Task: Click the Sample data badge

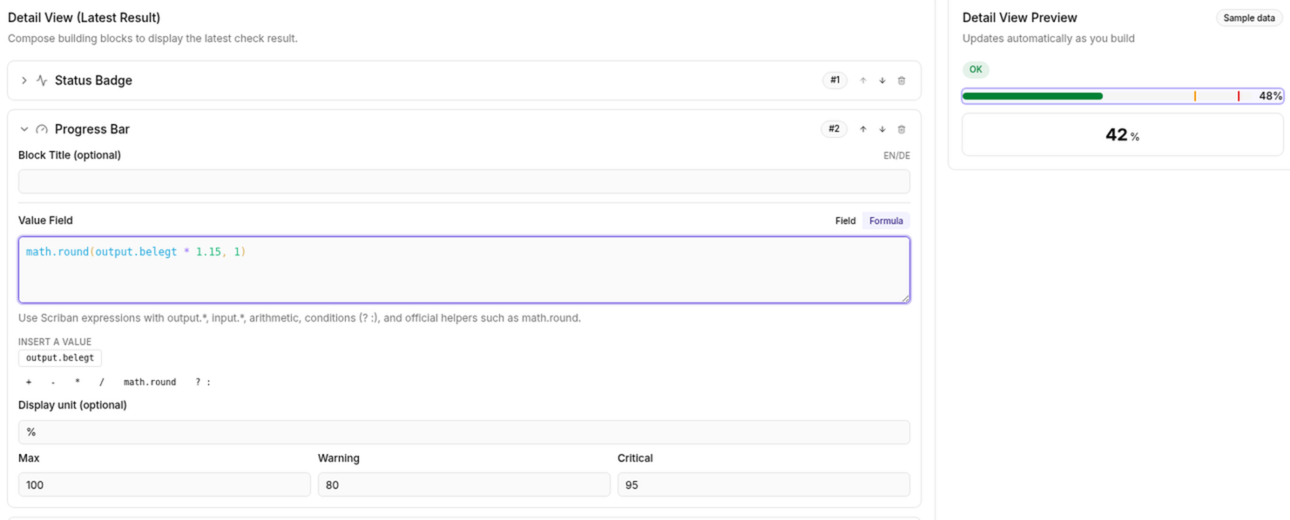Action: pyautogui.click(x=1249, y=18)
